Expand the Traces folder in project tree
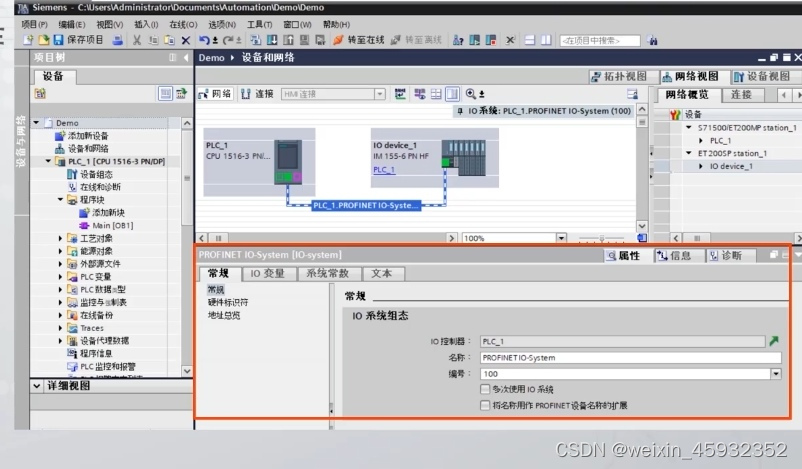 (x=60, y=328)
